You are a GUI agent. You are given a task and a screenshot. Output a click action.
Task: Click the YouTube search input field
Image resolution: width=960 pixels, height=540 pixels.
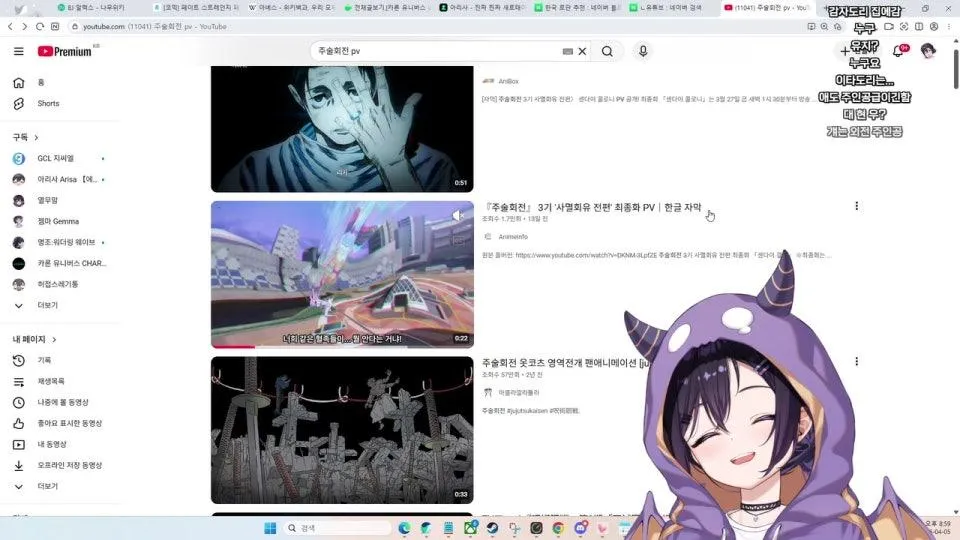[438, 51]
